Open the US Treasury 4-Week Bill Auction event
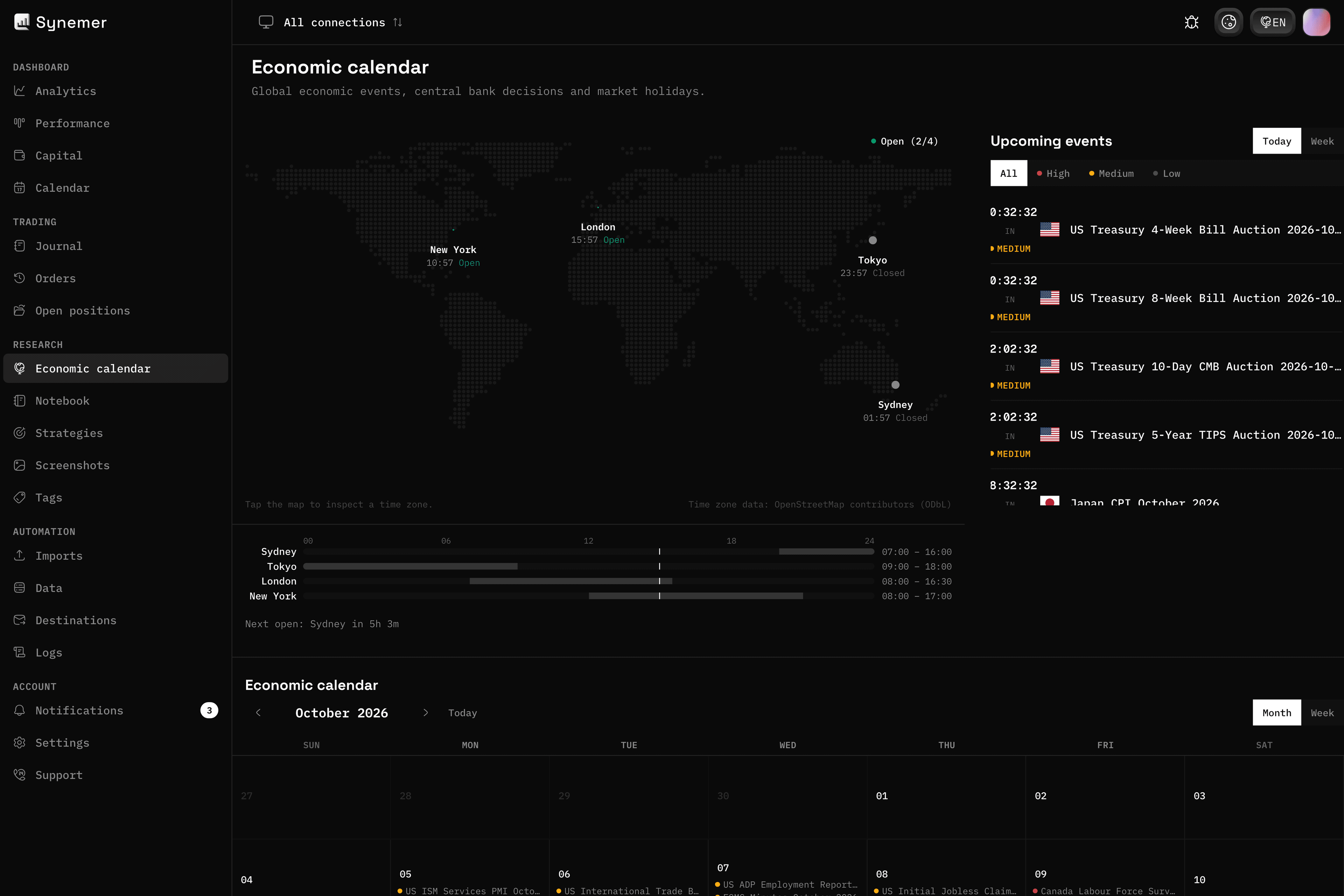Screen dimensions: 1344x896 1166,230
